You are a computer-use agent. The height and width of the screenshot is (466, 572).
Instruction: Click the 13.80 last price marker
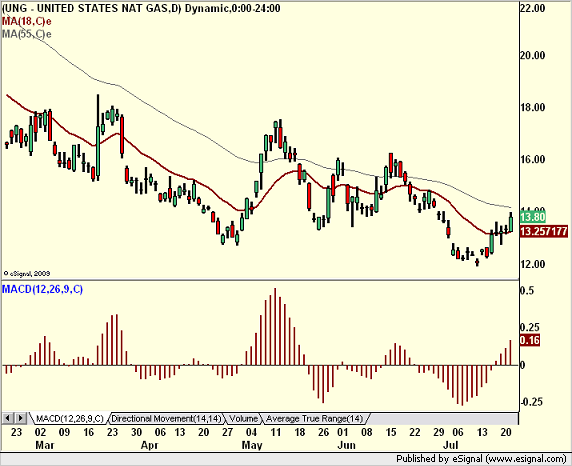(533, 217)
